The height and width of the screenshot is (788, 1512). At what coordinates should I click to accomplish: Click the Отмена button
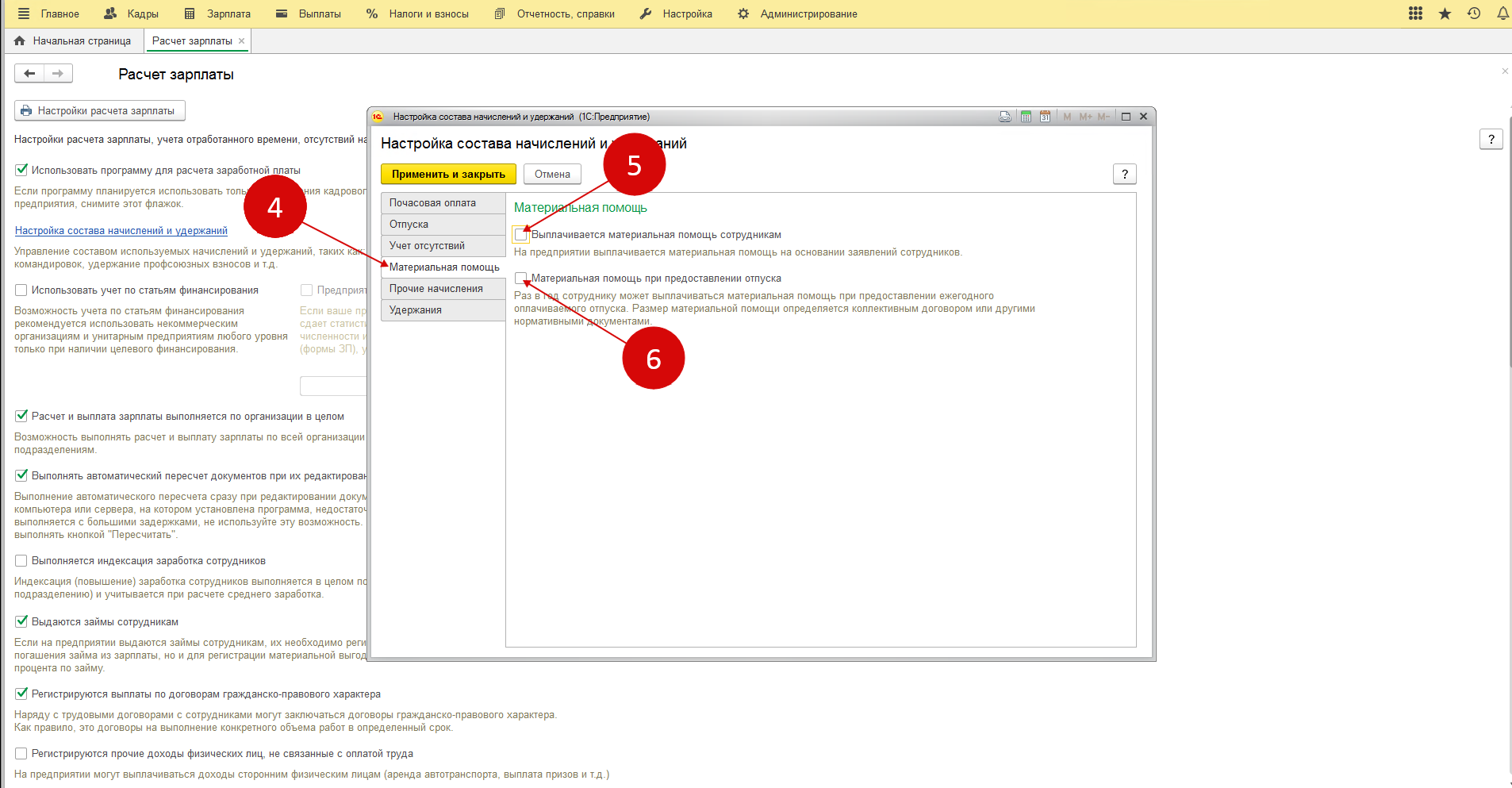click(552, 174)
